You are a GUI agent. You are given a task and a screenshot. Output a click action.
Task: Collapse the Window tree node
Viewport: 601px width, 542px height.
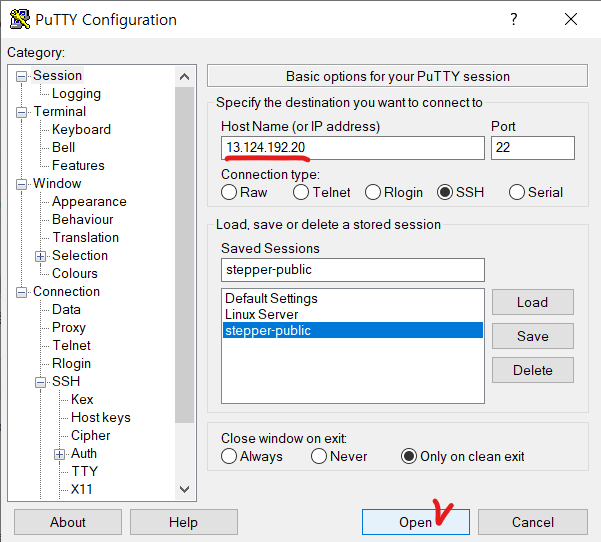(x=21, y=184)
